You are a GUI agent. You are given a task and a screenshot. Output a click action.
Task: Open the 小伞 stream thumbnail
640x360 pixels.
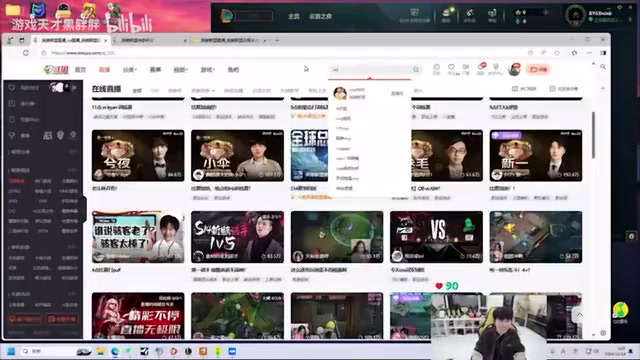point(238,156)
